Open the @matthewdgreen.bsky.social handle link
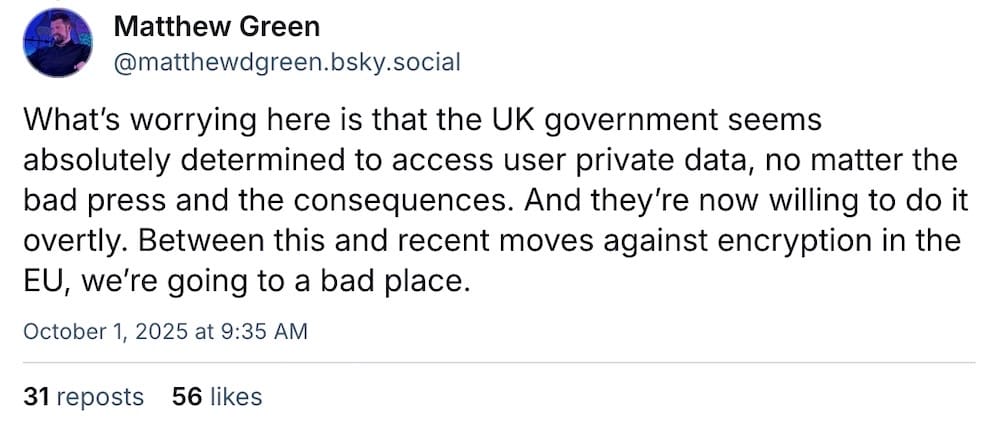The height and width of the screenshot is (423, 1000). point(287,62)
